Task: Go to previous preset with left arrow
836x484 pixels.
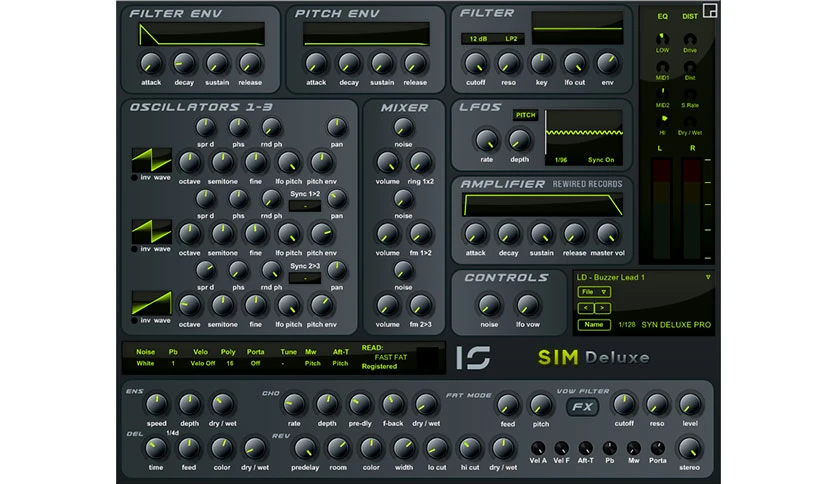Action: (585, 308)
